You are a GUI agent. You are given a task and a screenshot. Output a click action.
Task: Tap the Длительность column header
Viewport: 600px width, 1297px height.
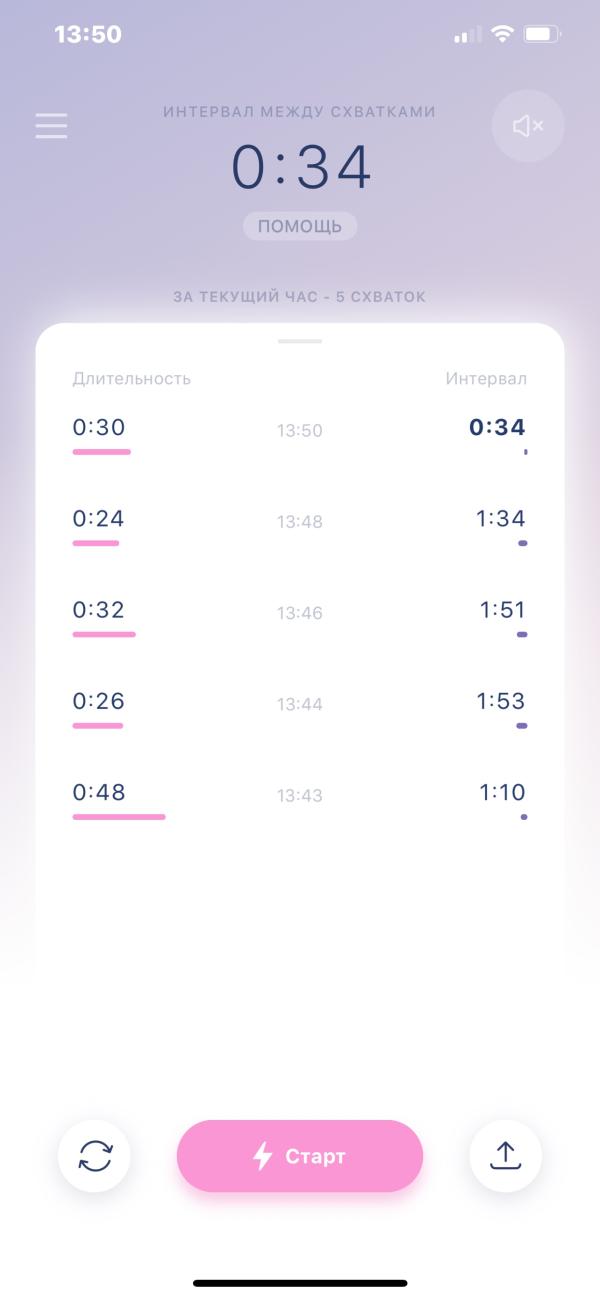click(131, 378)
